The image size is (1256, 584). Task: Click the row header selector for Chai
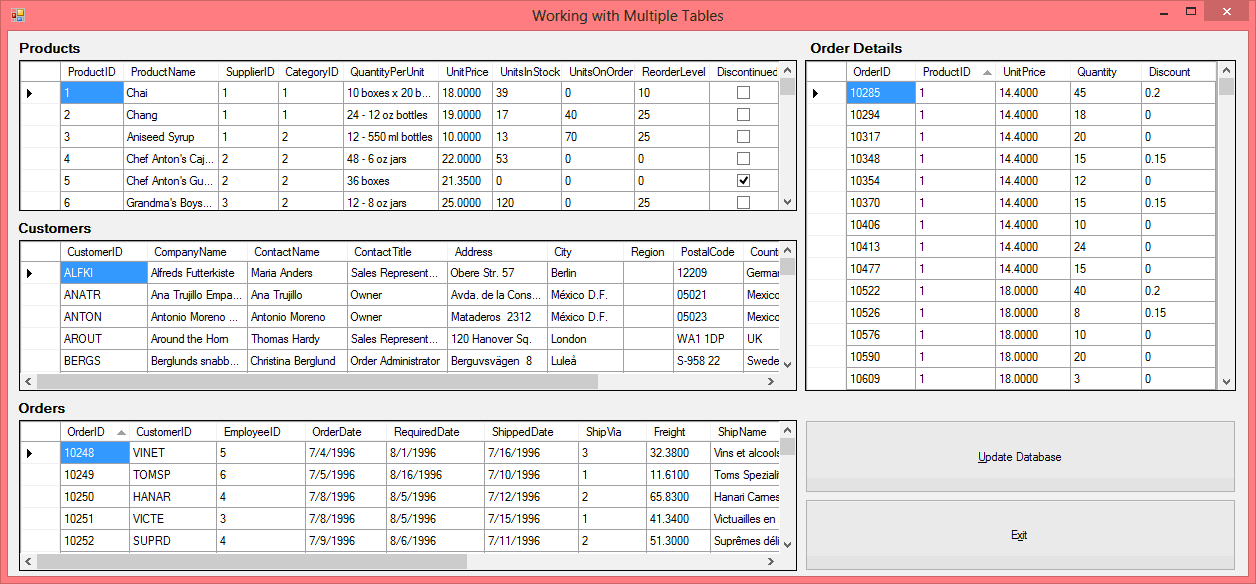[x=41, y=92]
